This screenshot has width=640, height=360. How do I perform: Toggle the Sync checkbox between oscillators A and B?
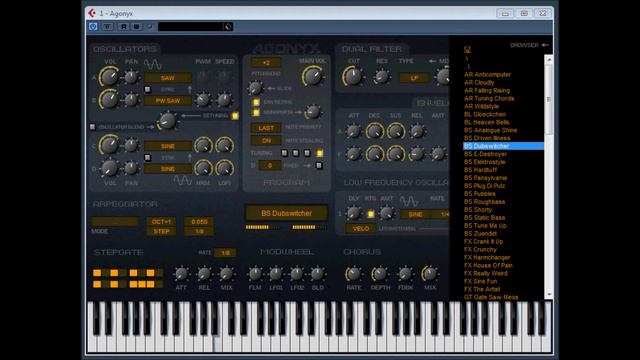point(148,89)
